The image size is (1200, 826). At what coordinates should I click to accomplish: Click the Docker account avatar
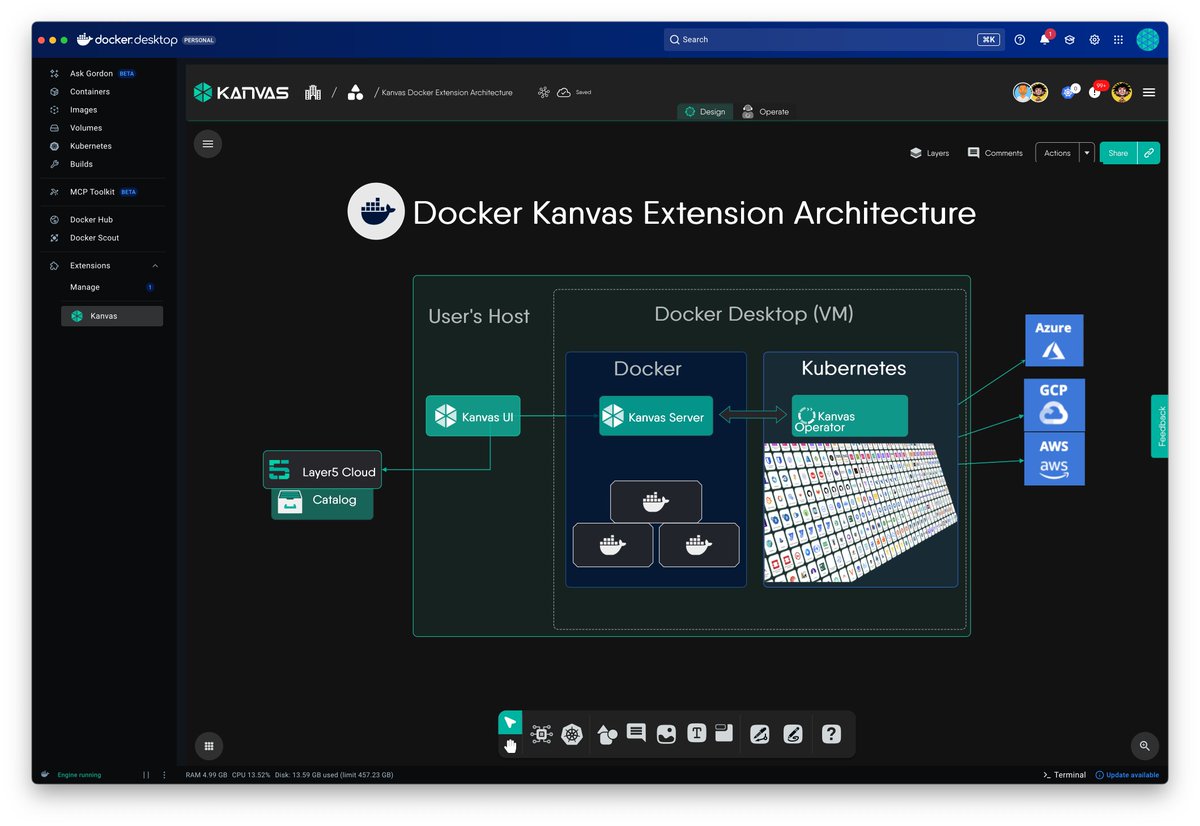(1148, 40)
